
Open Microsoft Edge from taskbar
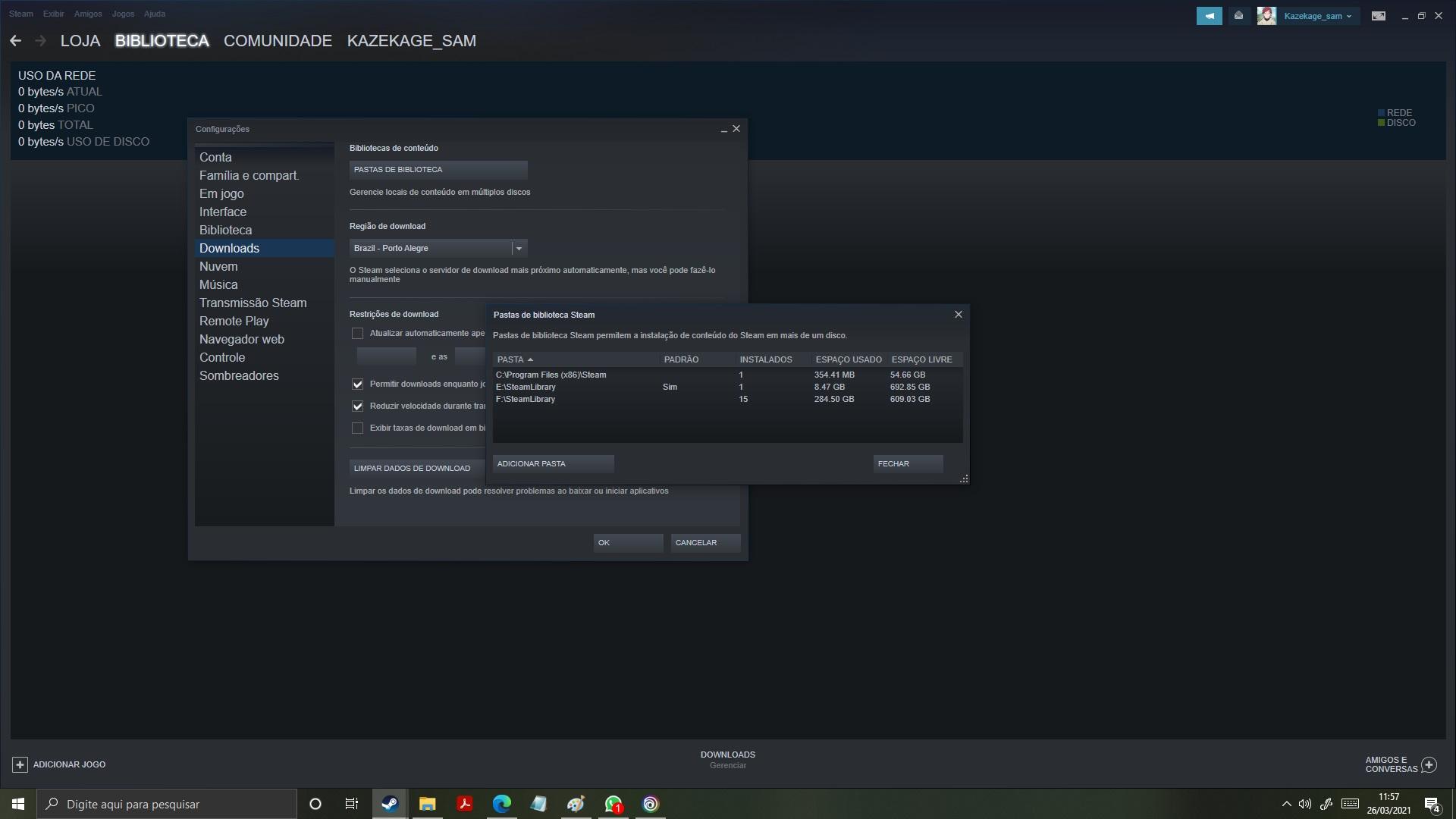coord(501,804)
